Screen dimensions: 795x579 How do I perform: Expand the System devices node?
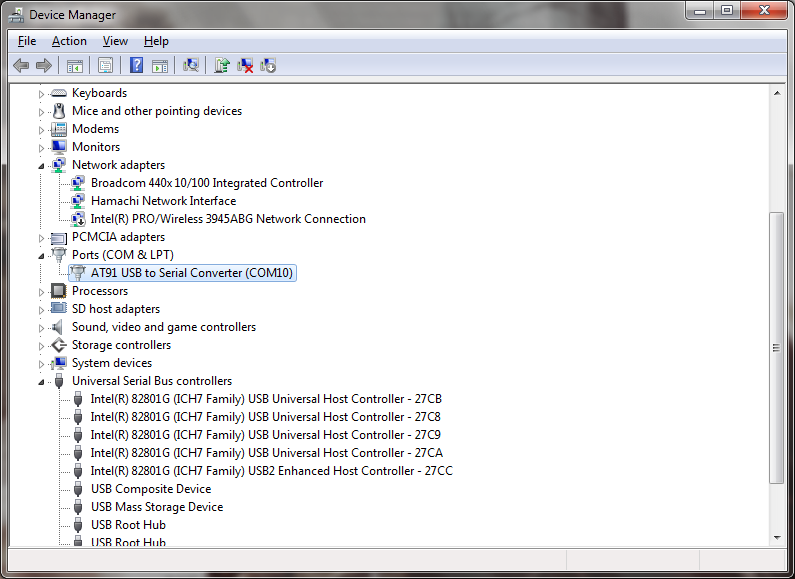pos(41,364)
